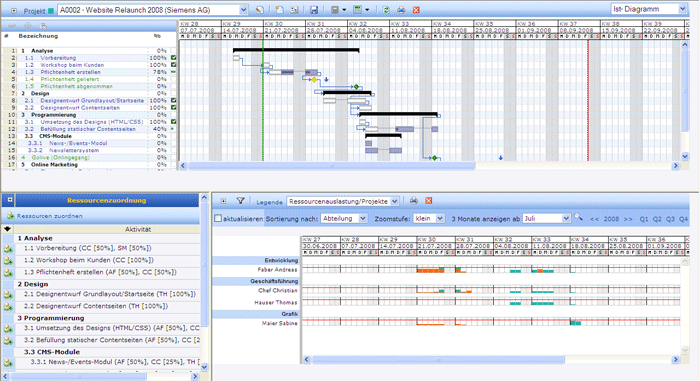Print the resource chart using printer icon

pos(413,201)
